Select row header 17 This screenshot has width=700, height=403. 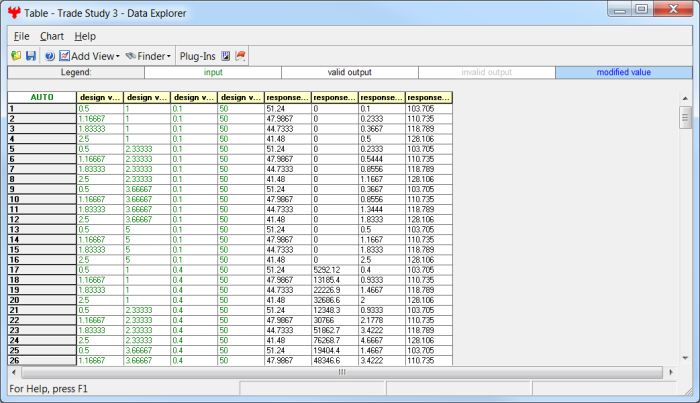click(42, 269)
